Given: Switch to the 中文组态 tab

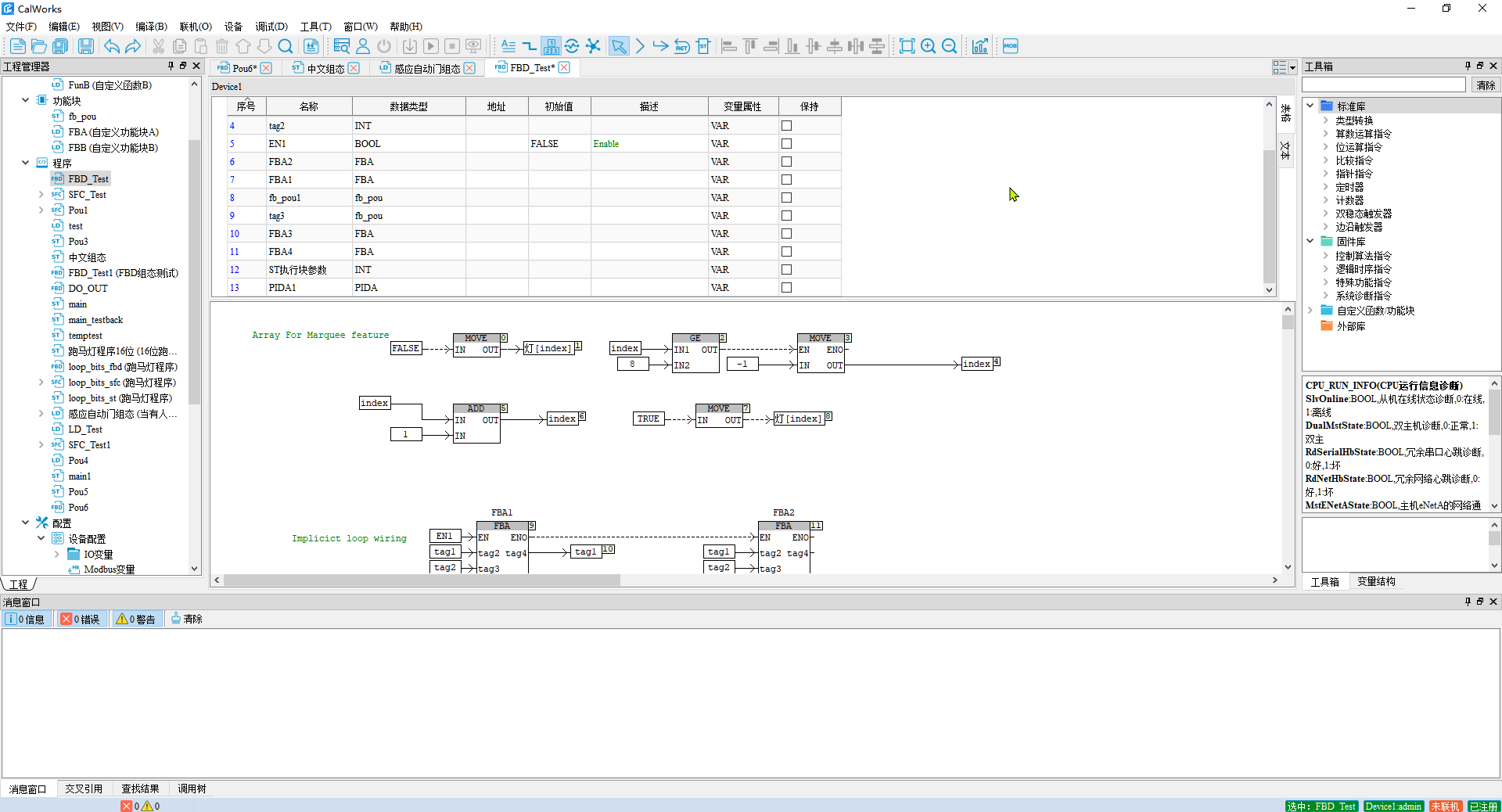Looking at the screenshot, I should point(325,68).
